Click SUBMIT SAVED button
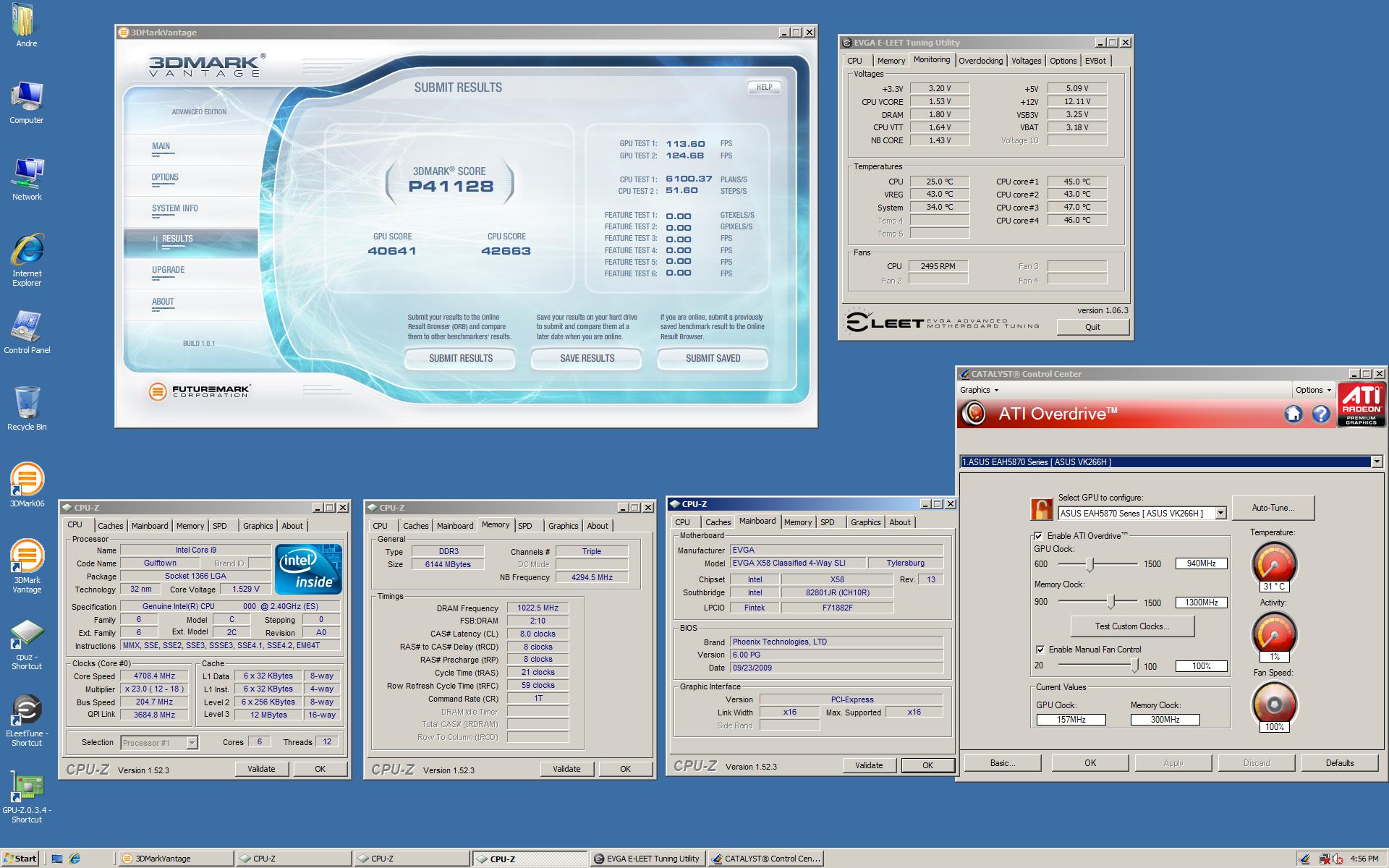The width and height of the screenshot is (1389, 868). coord(713,358)
